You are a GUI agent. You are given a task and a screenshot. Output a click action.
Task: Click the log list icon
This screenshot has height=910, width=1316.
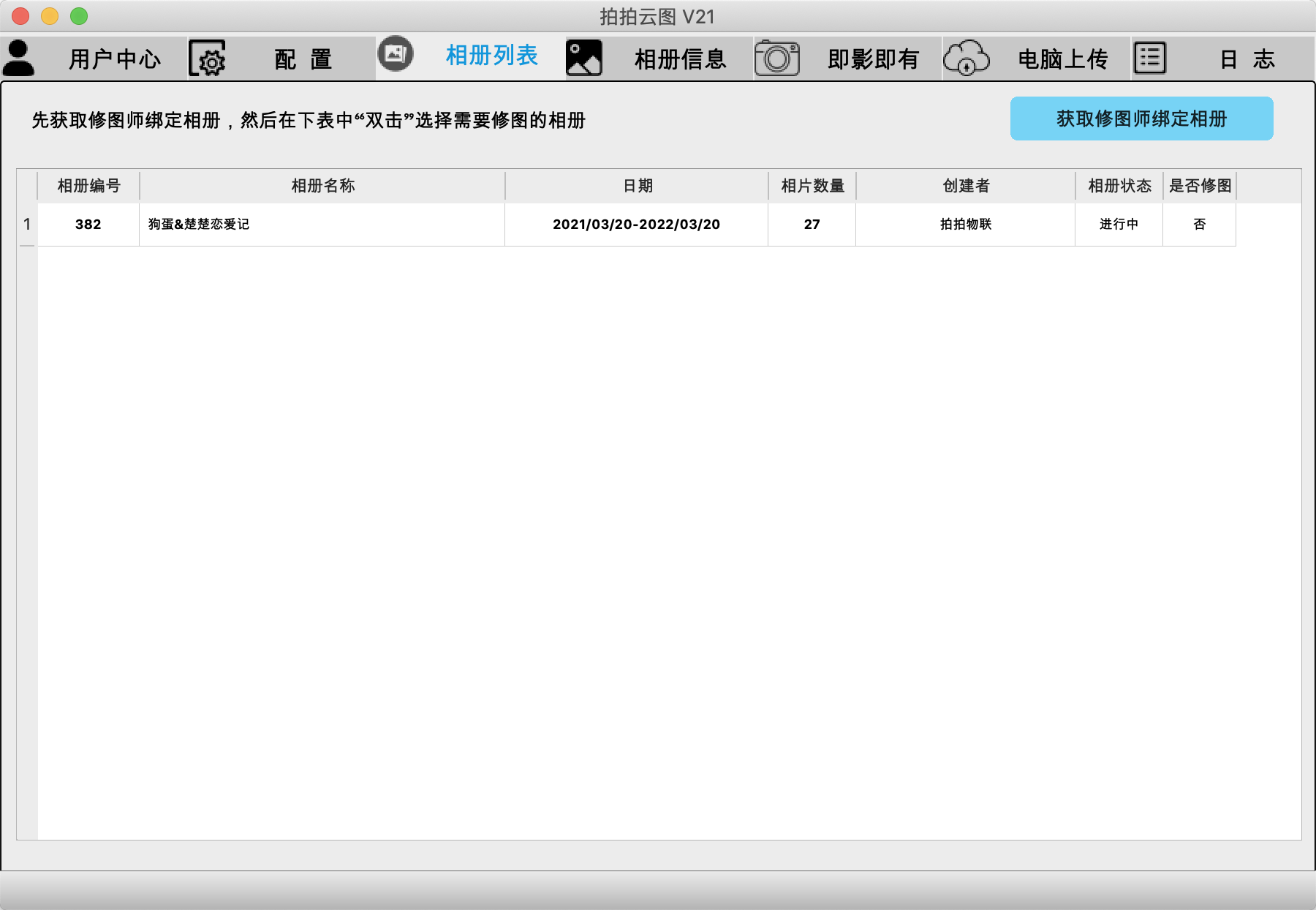coord(1150,58)
